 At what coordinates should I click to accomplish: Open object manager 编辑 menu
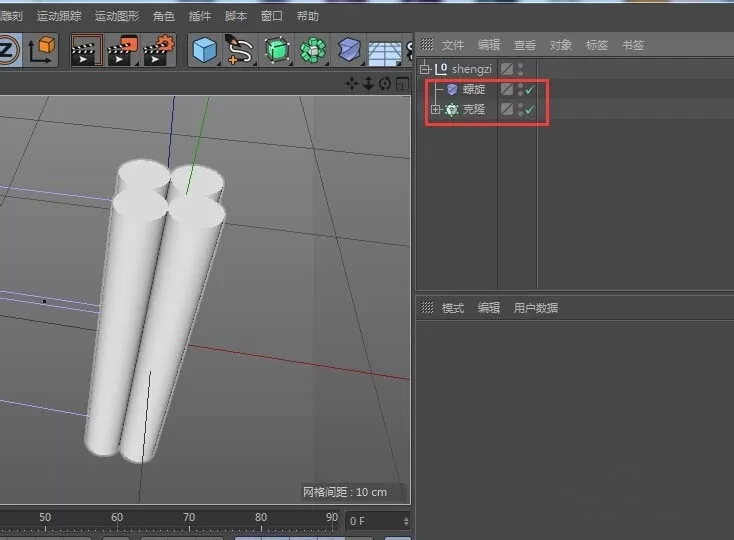point(489,45)
